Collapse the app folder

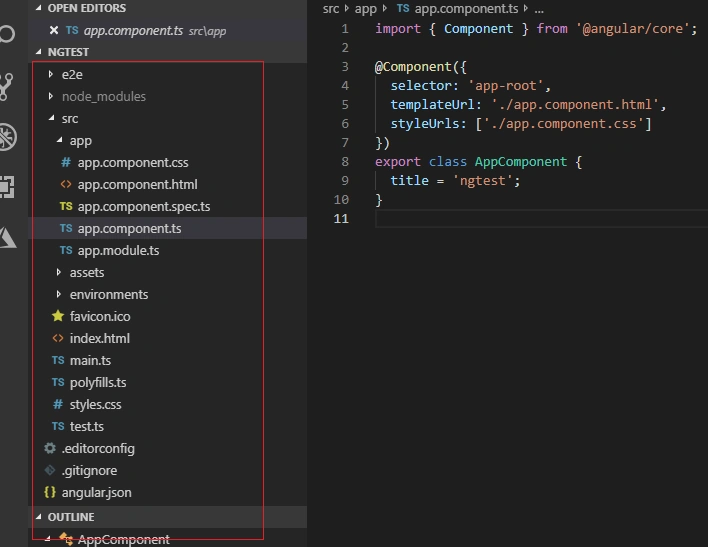click(x=59, y=140)
